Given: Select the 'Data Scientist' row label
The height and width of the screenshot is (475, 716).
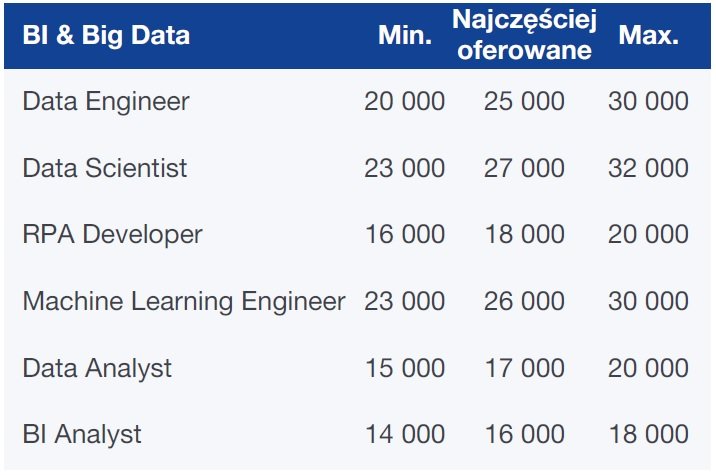Looking at the screenshot, I should click(x=105, y=168).
